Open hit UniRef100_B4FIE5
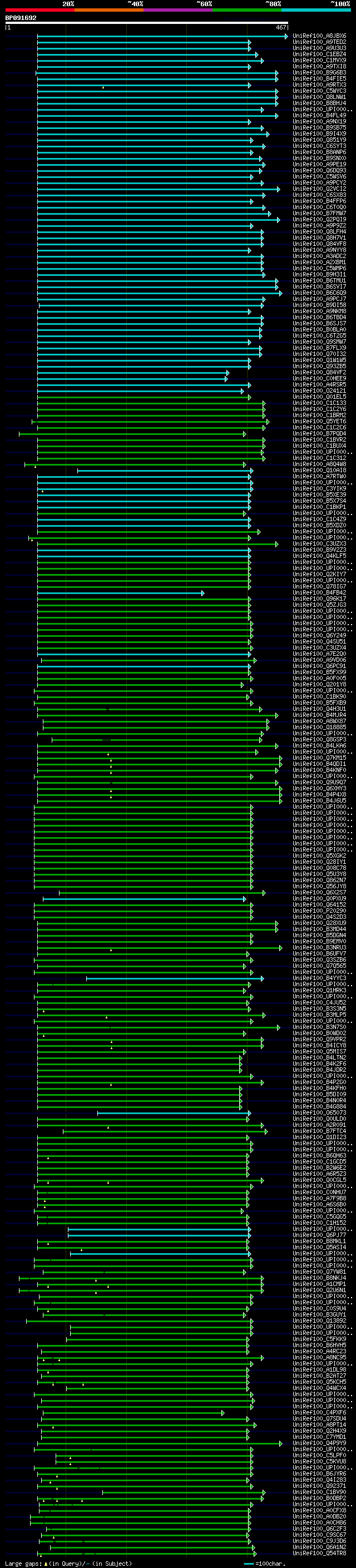 (319, 78)
